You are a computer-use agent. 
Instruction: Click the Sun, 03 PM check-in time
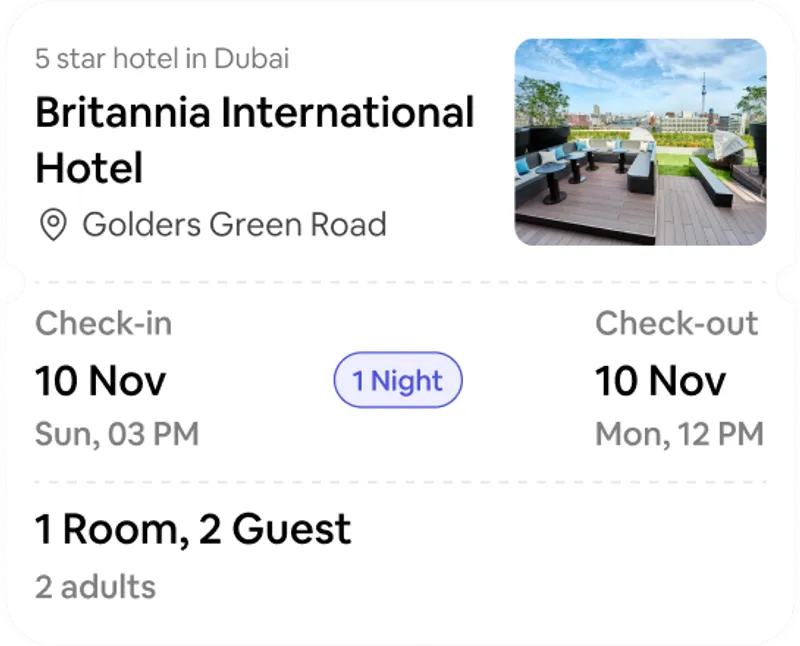[x=117, y=434]
